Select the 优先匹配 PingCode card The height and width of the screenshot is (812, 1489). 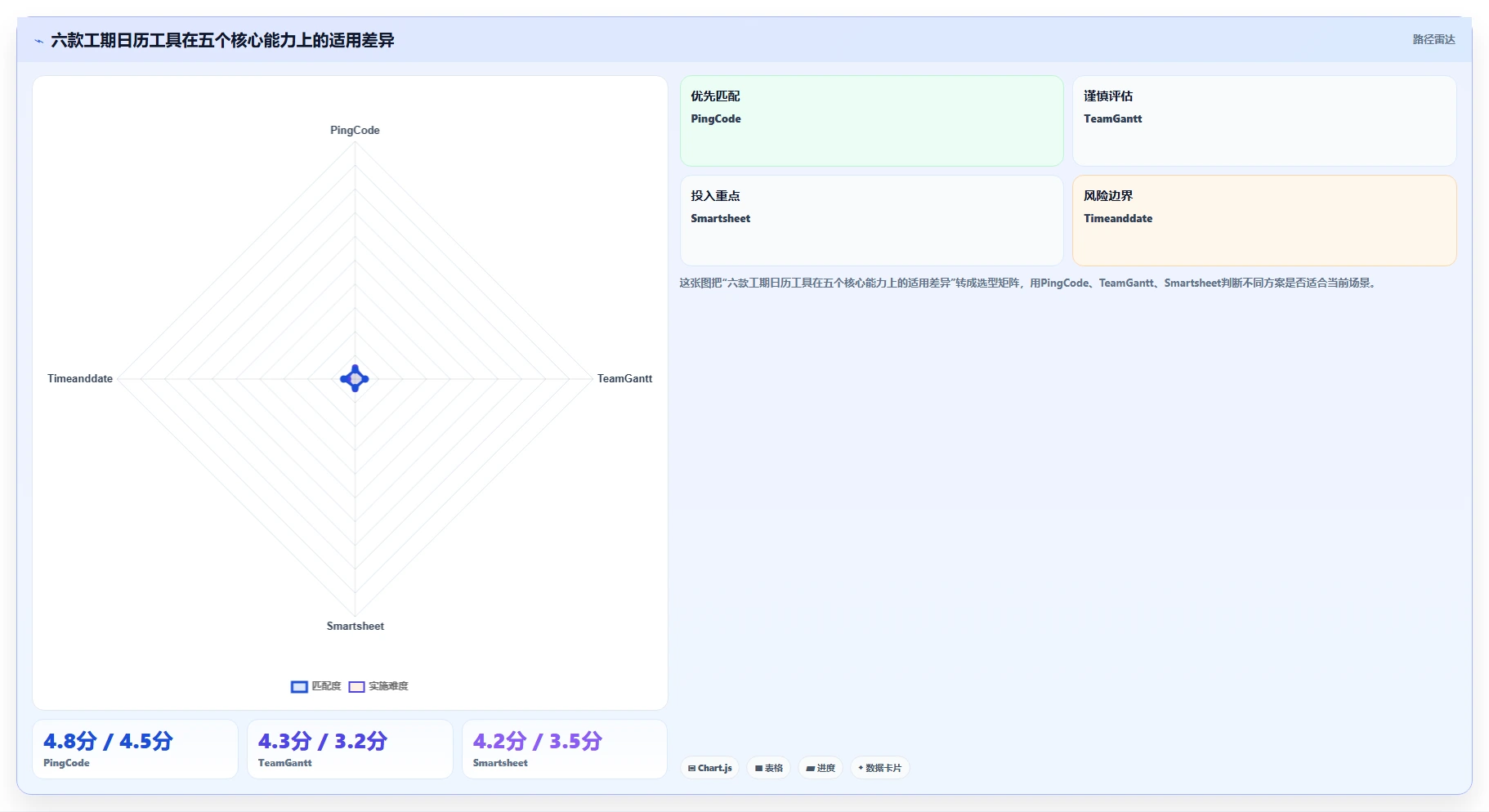pyautogui.click(x=872, y=121)
